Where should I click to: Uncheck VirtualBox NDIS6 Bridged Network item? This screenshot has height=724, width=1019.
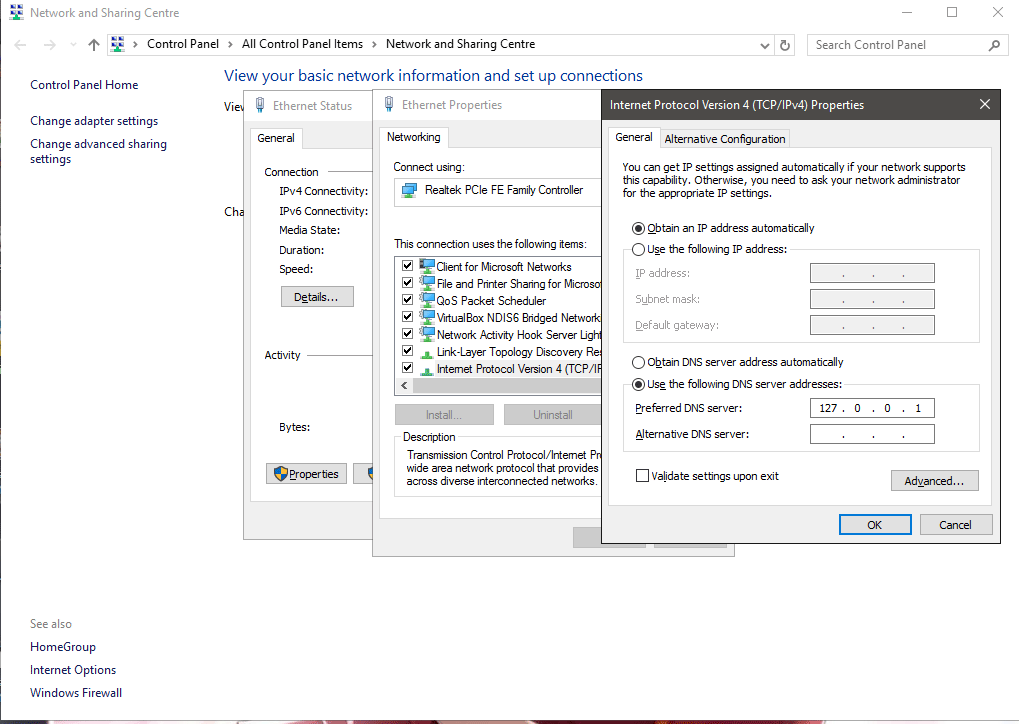pyautogui.click(x=407, y=317)
